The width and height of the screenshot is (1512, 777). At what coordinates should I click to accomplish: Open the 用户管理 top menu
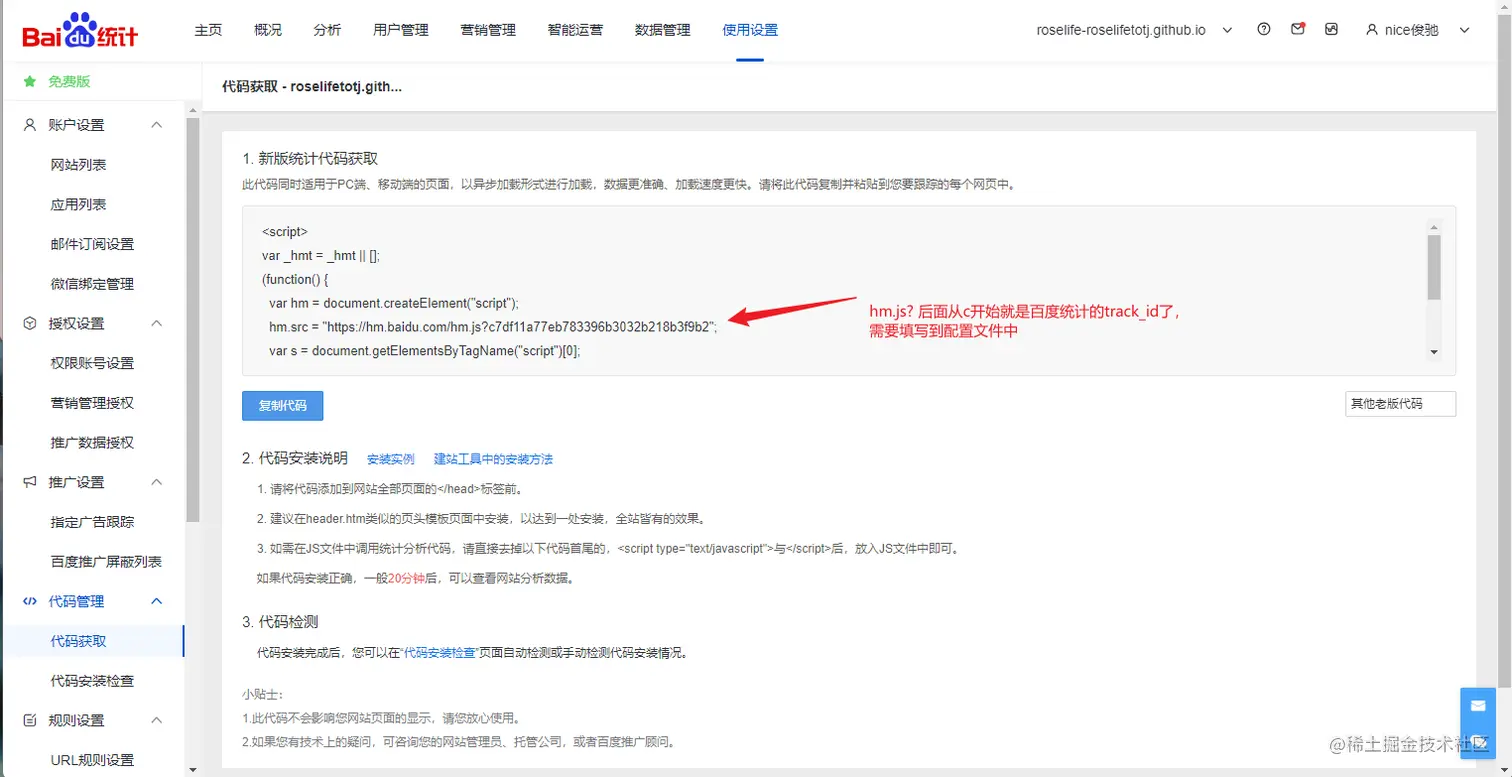click(401, 30)
